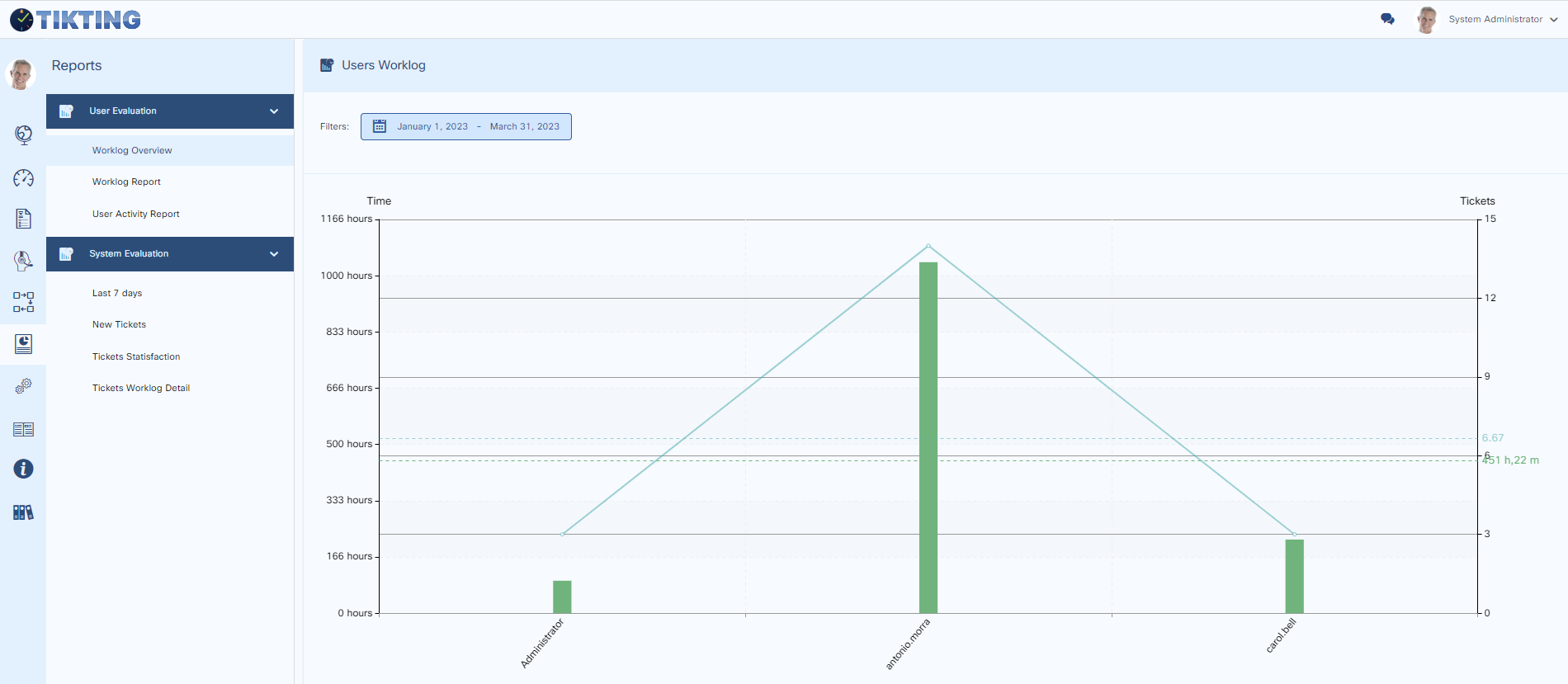This screenshot has width=1568, height=684.
Task: Select the reports pie chart icon
Action: 23,344
